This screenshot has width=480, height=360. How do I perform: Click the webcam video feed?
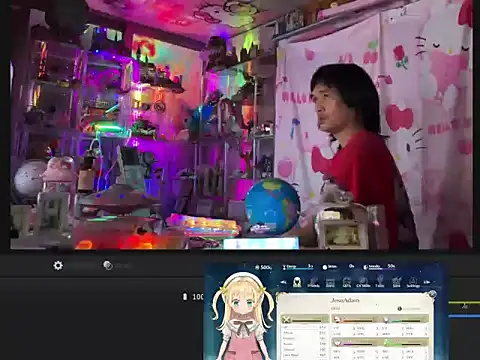click(241, 125)
